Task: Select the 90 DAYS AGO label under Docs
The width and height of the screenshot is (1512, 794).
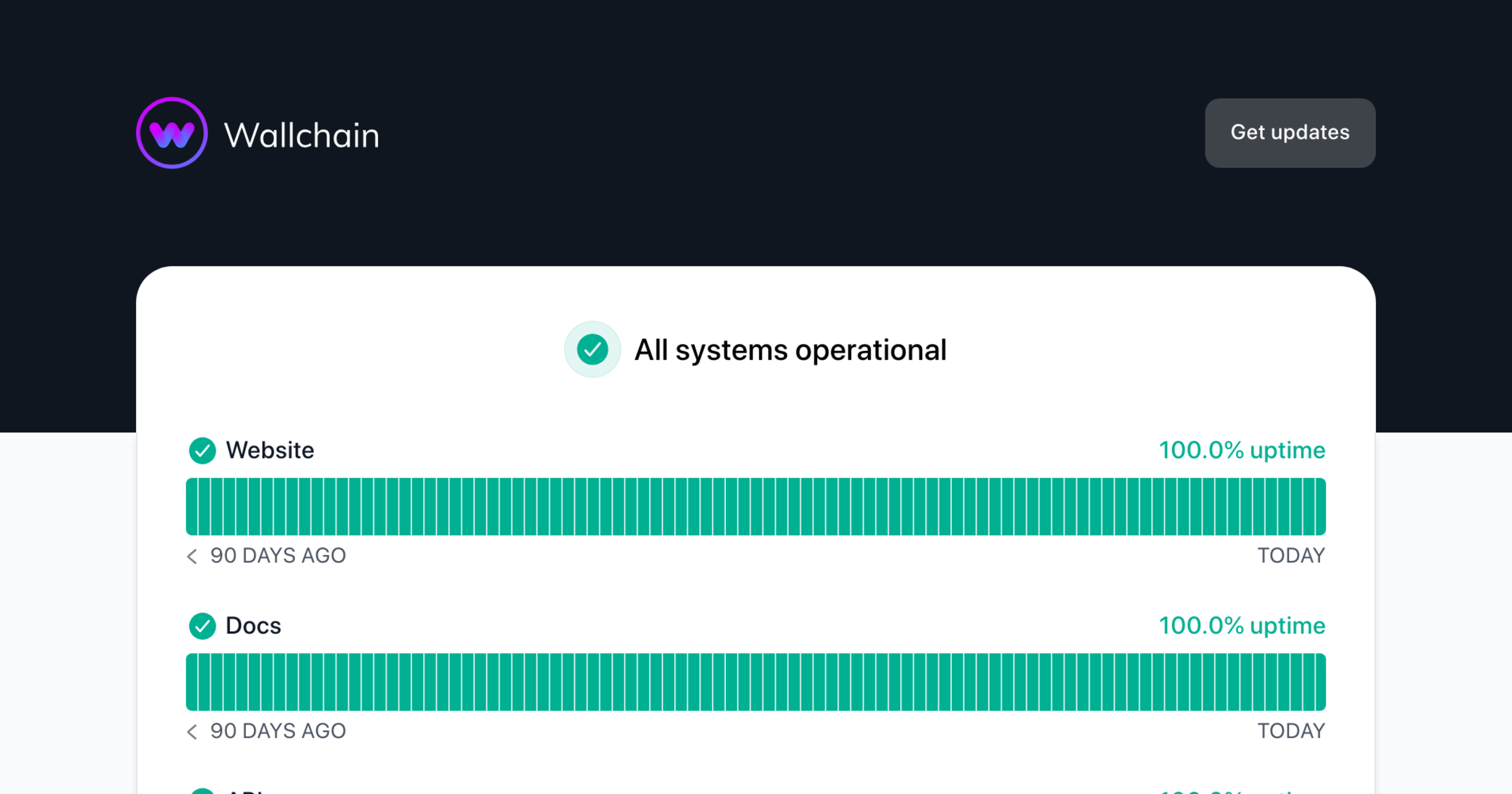Action: [x=277, y=731]
